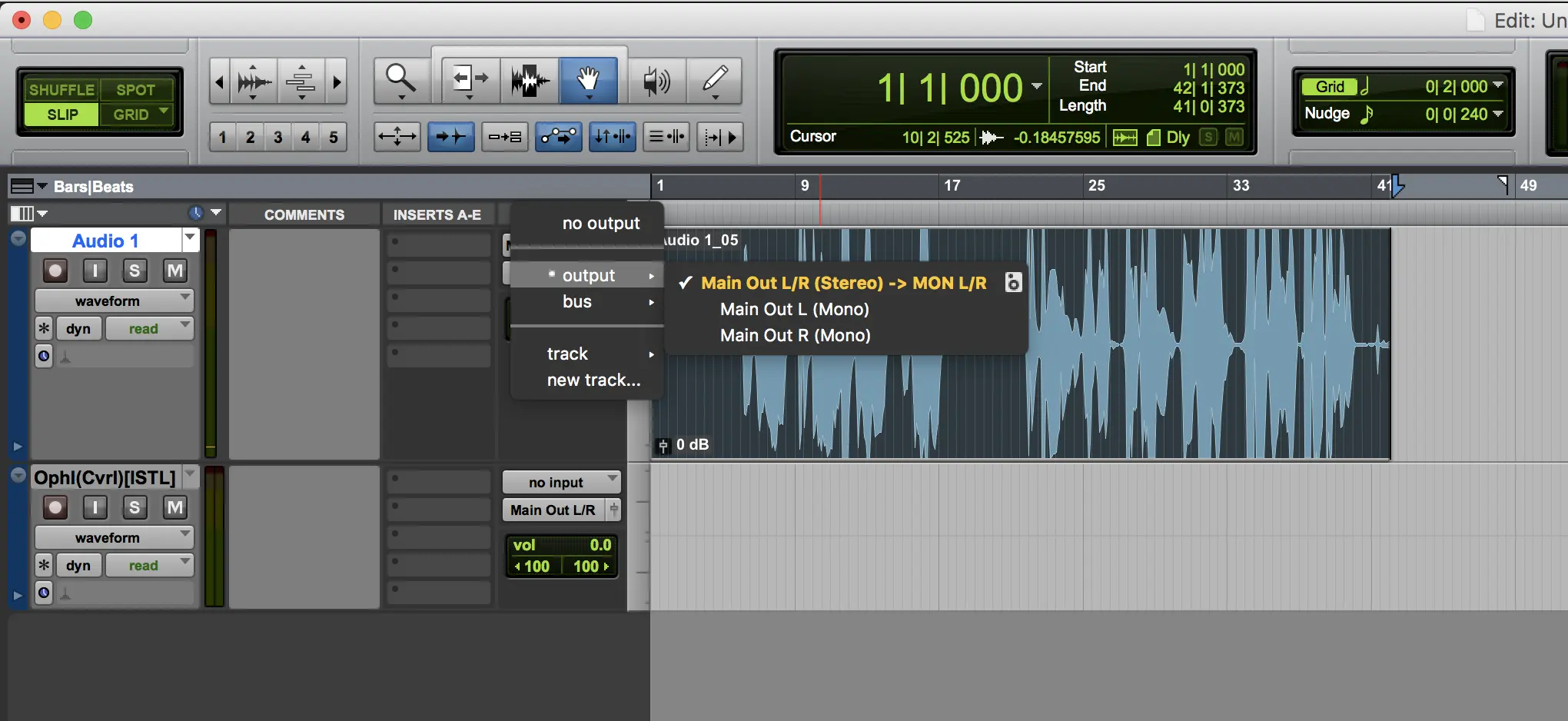Click the Mirrored MIDI Editing button
The width and height of the screenshot is (1568, 721).
tap(504, 137)
